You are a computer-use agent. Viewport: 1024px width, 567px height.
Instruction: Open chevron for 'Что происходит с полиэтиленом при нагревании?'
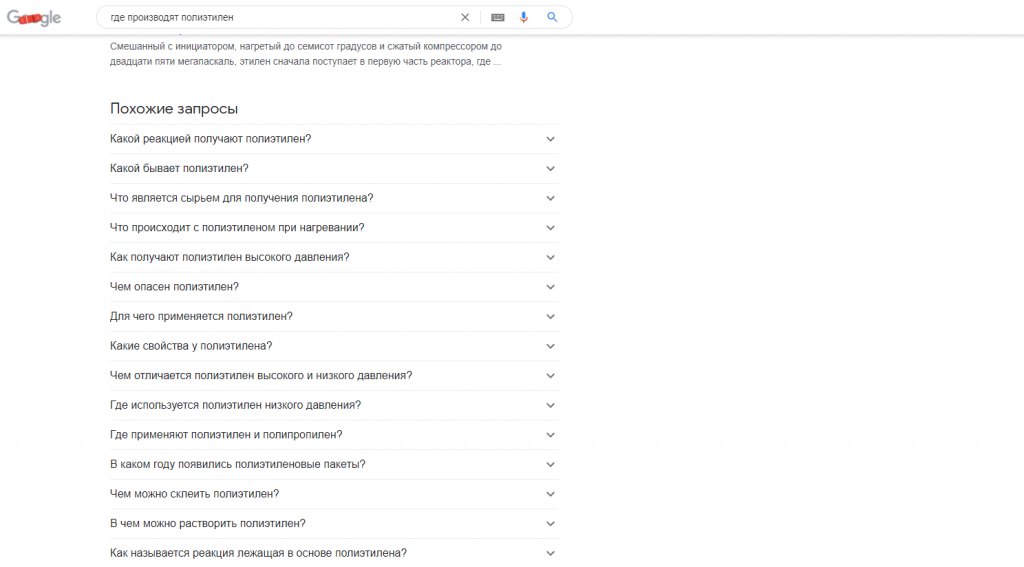(x=551, y=228)
